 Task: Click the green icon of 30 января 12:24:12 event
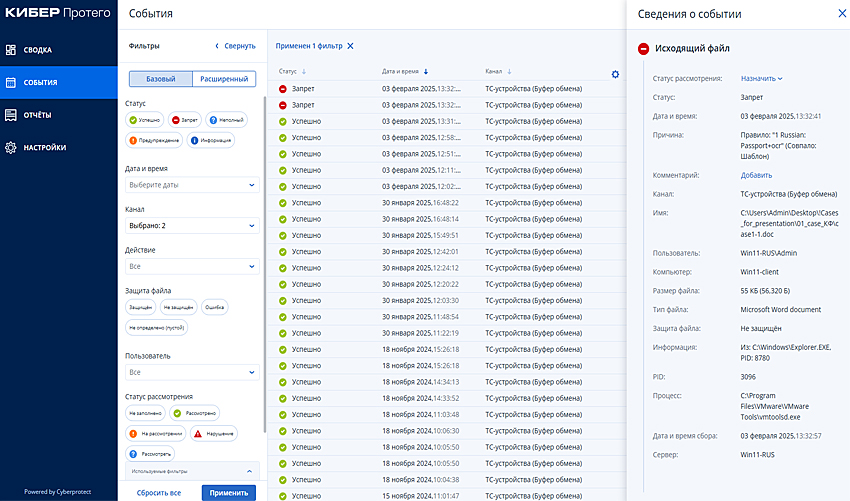click(x=283, y=268)
